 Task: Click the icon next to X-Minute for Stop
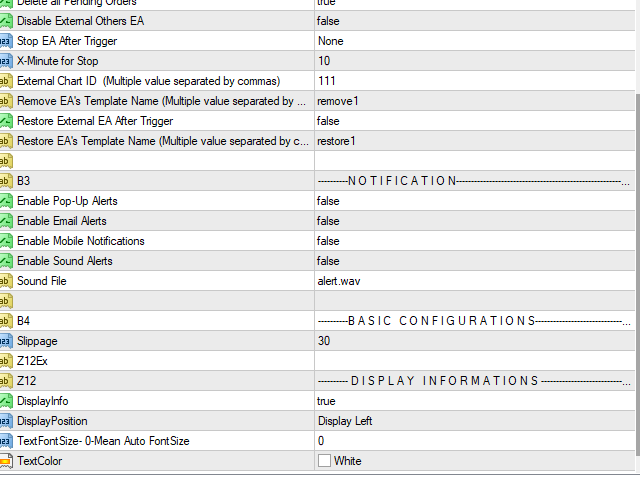(5, 61)
